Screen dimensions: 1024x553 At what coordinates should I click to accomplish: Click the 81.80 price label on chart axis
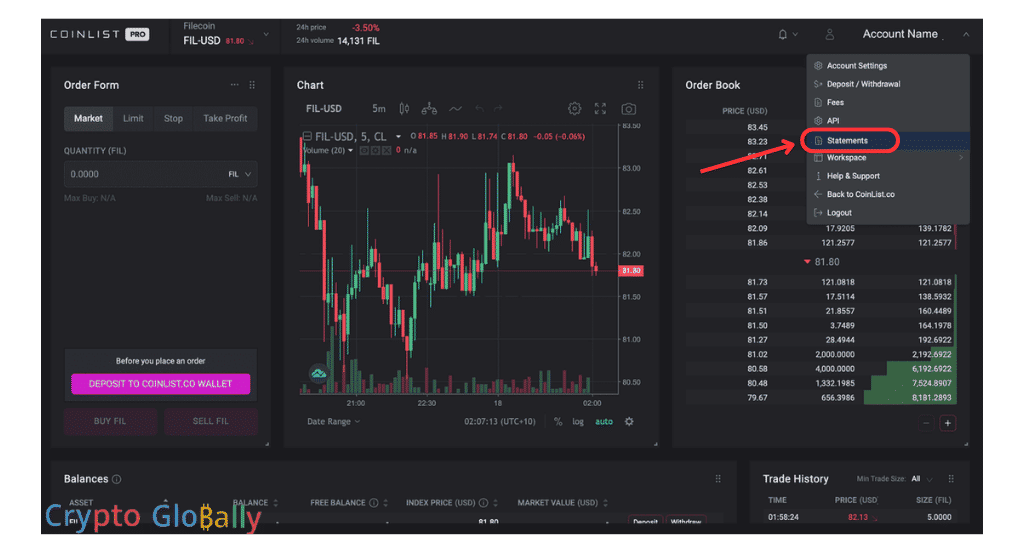click(631, 271)
